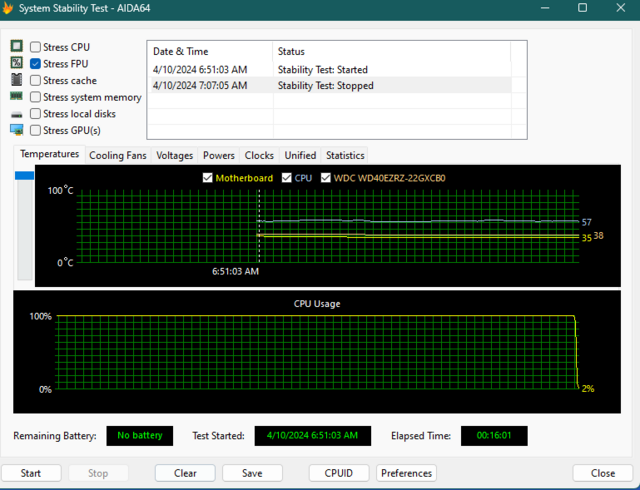640x490 pixels.
Task: Click the AIDA64 flame icon in title bar
Action: tap(10, 8)
